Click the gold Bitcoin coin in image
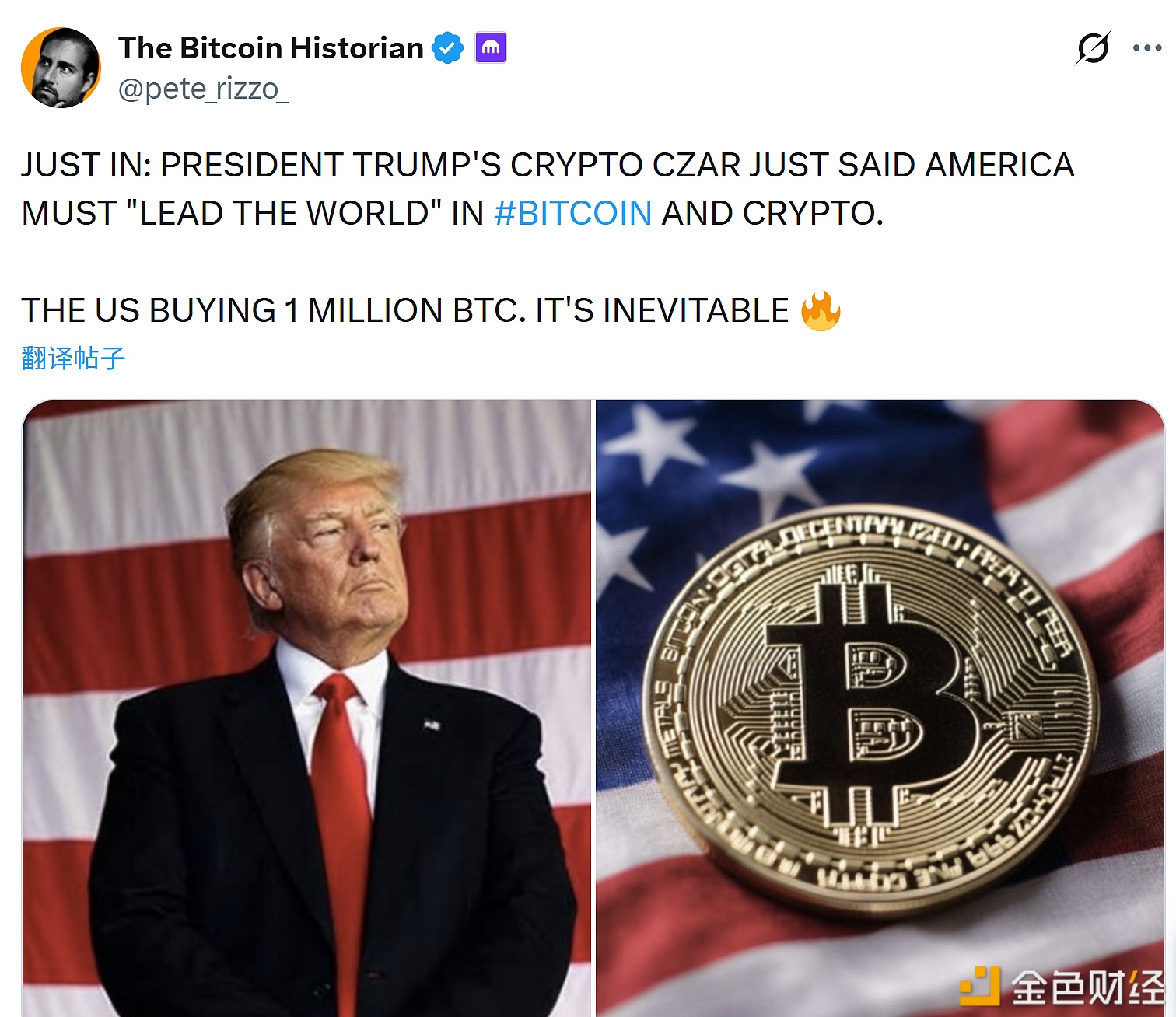Image resolution: width=1176 pixels, height=1017 pixels. (871, 709)
